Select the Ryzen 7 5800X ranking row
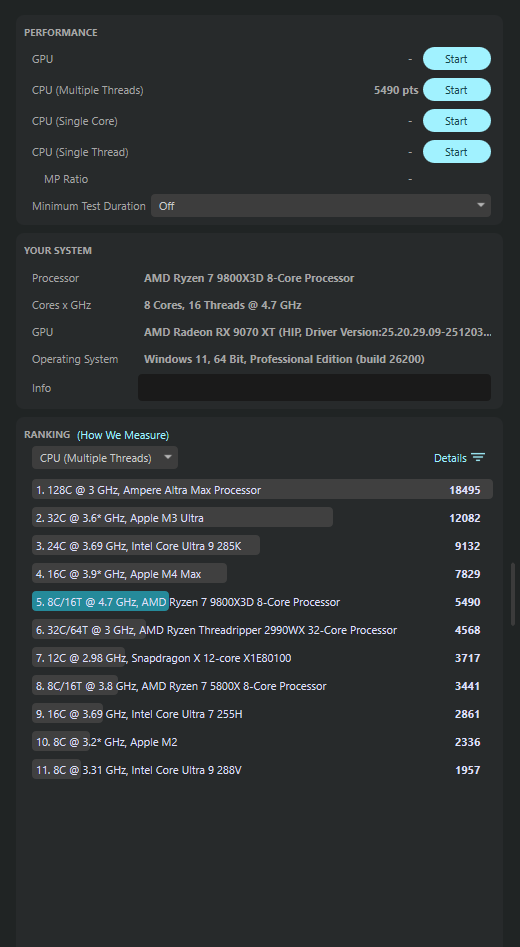This screenshot has height=947, width=520. [x=262, y=685]
